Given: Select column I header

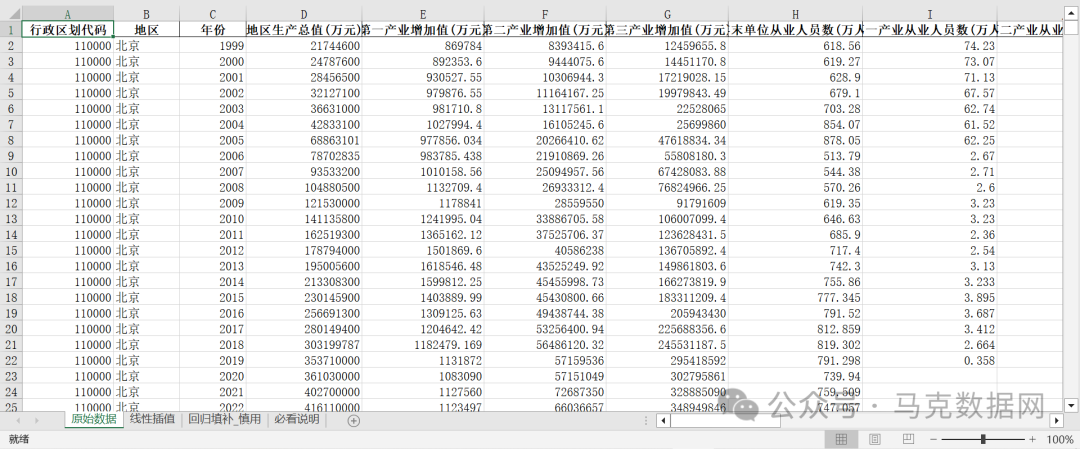Looking at the screenshot, I should [x=930, y=13].
